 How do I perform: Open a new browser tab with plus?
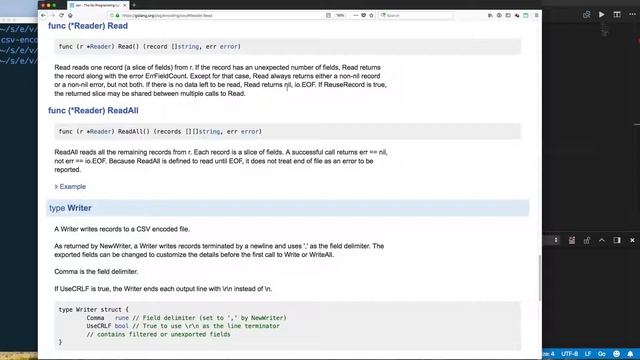tap(134, 5)
